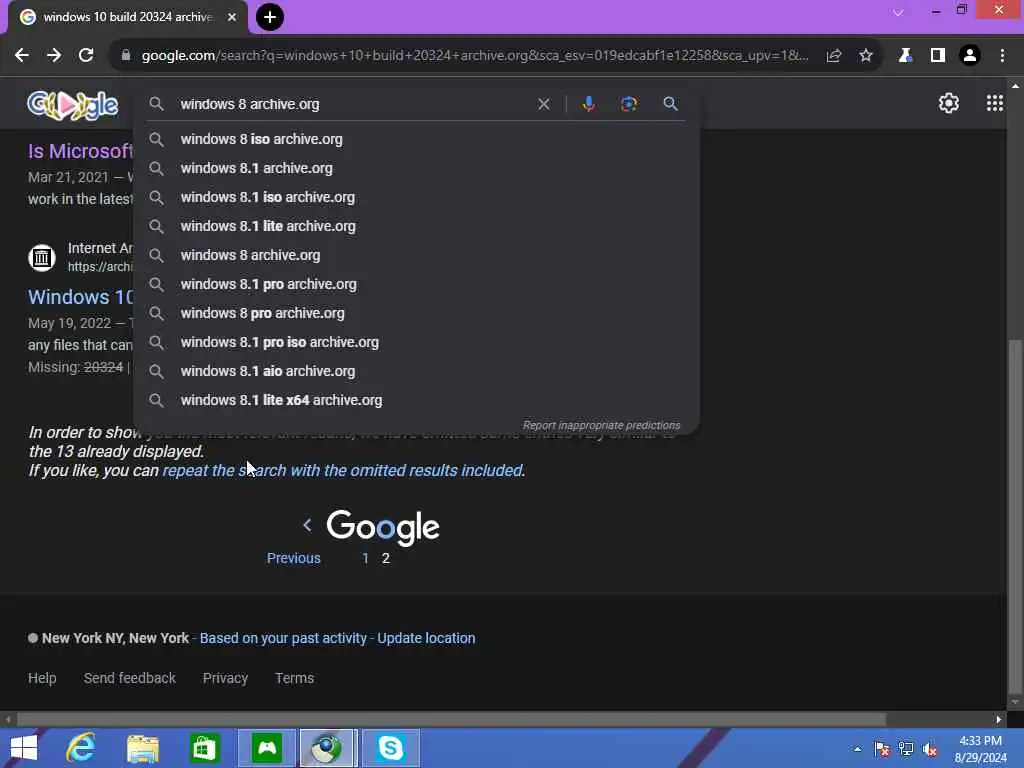Open the Privacy footer link
Viewport: 1024px width, 768px height.
tap(225, 678)
